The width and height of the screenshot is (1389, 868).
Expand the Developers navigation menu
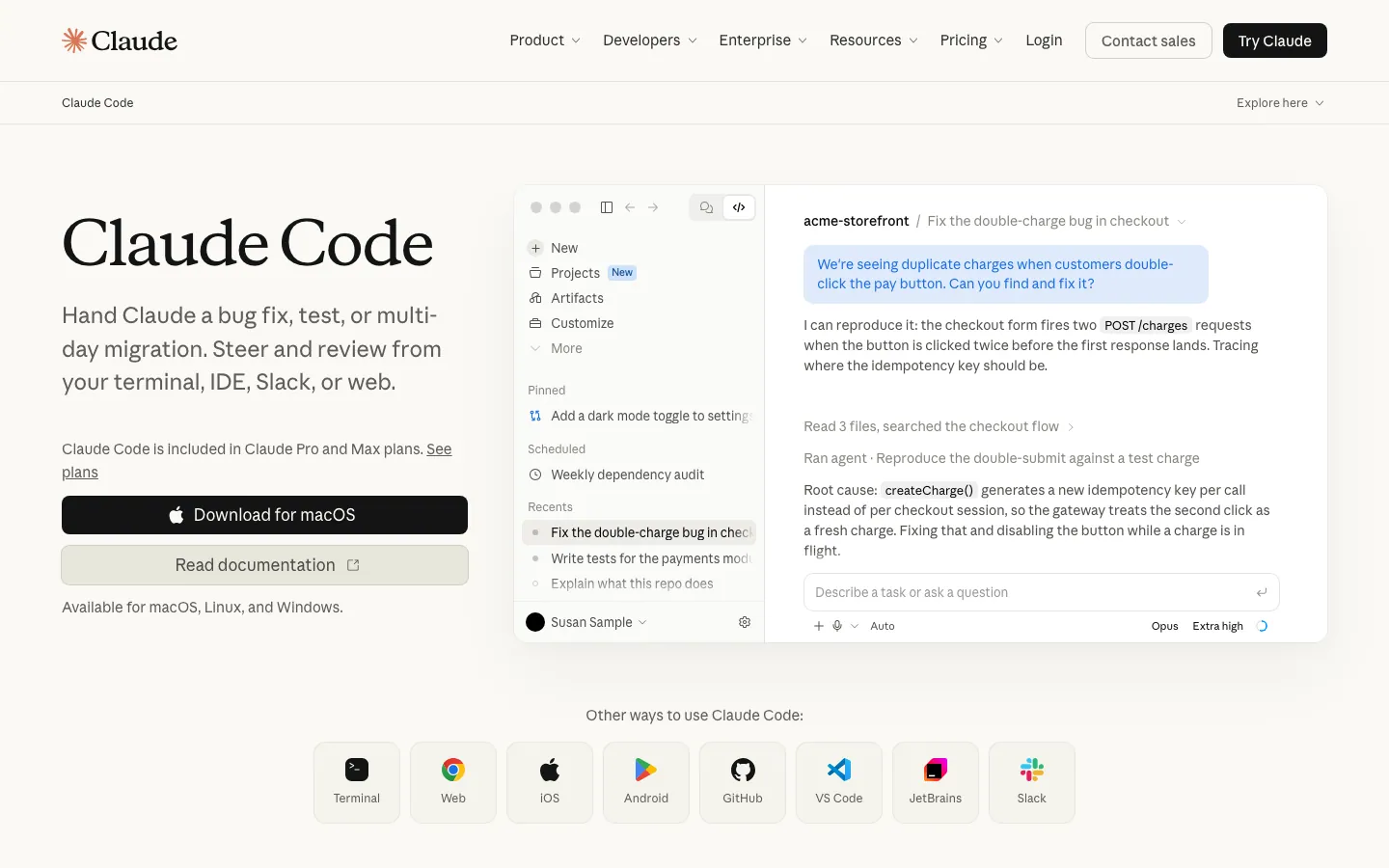[x=650, y=41]
